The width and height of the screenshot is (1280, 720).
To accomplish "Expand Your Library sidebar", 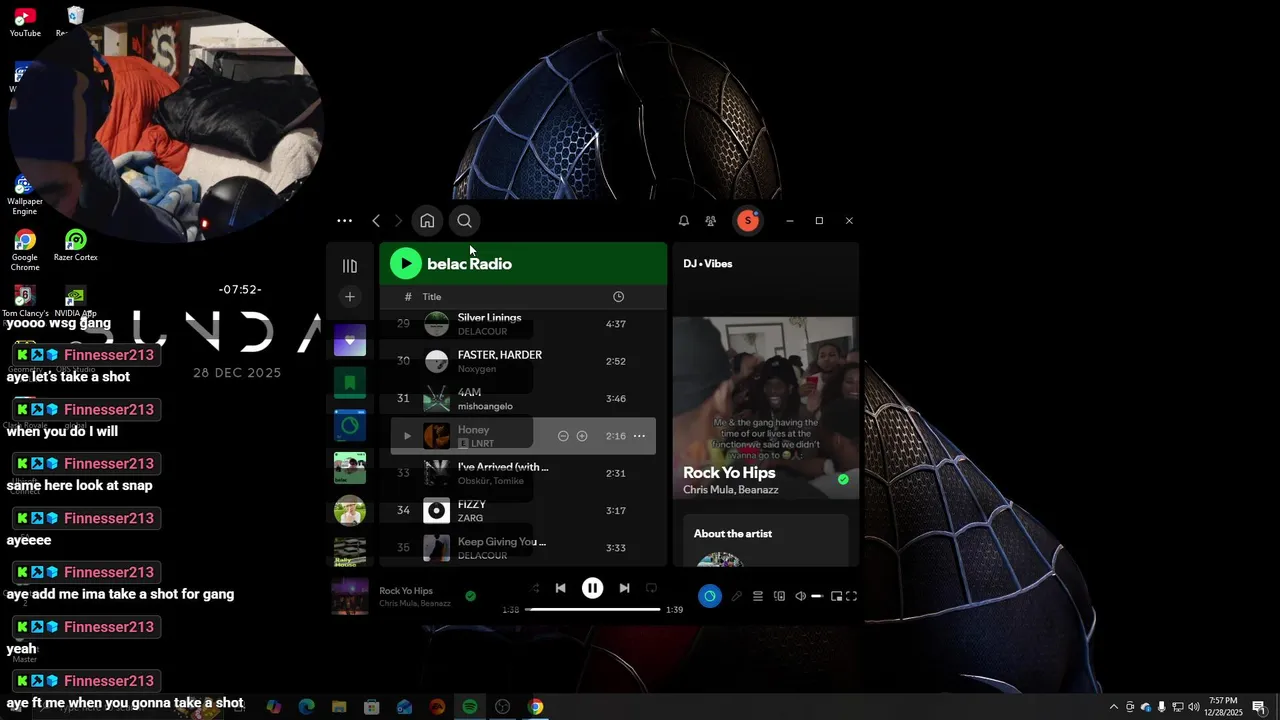I will [350, 266].
